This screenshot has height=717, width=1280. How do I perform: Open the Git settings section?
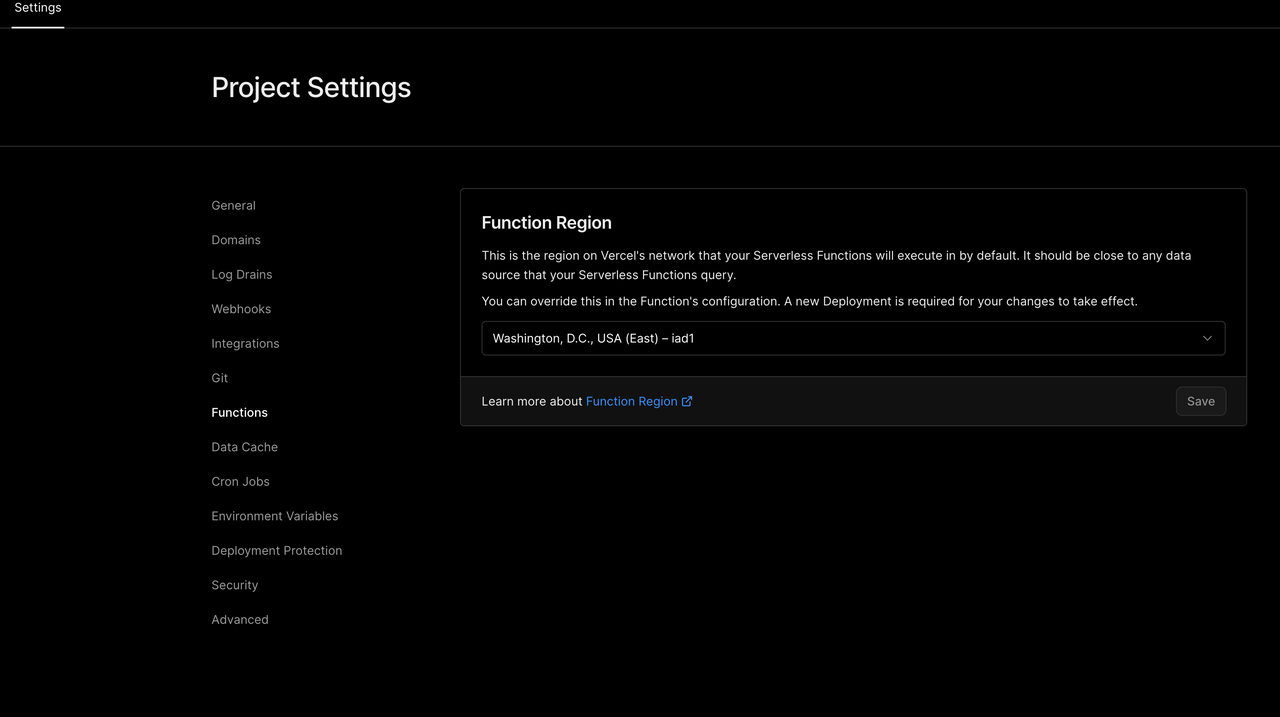(x=220, y=378)
